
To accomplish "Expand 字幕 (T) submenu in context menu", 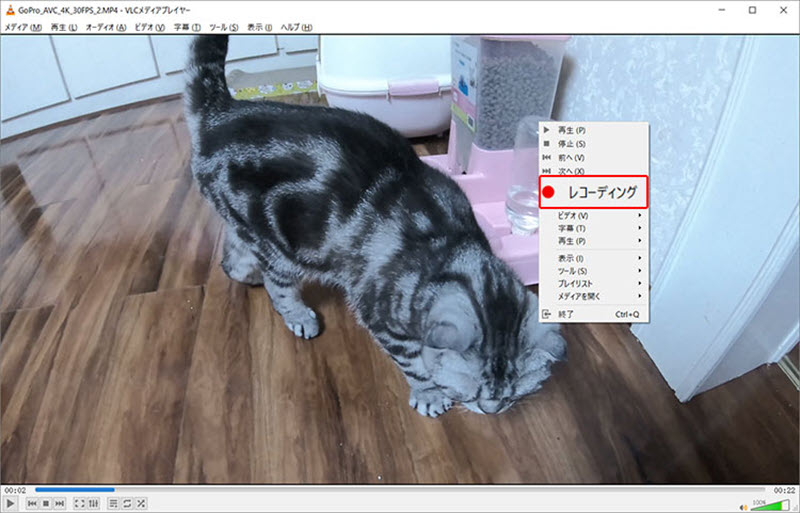I will [x=594, y=228].
